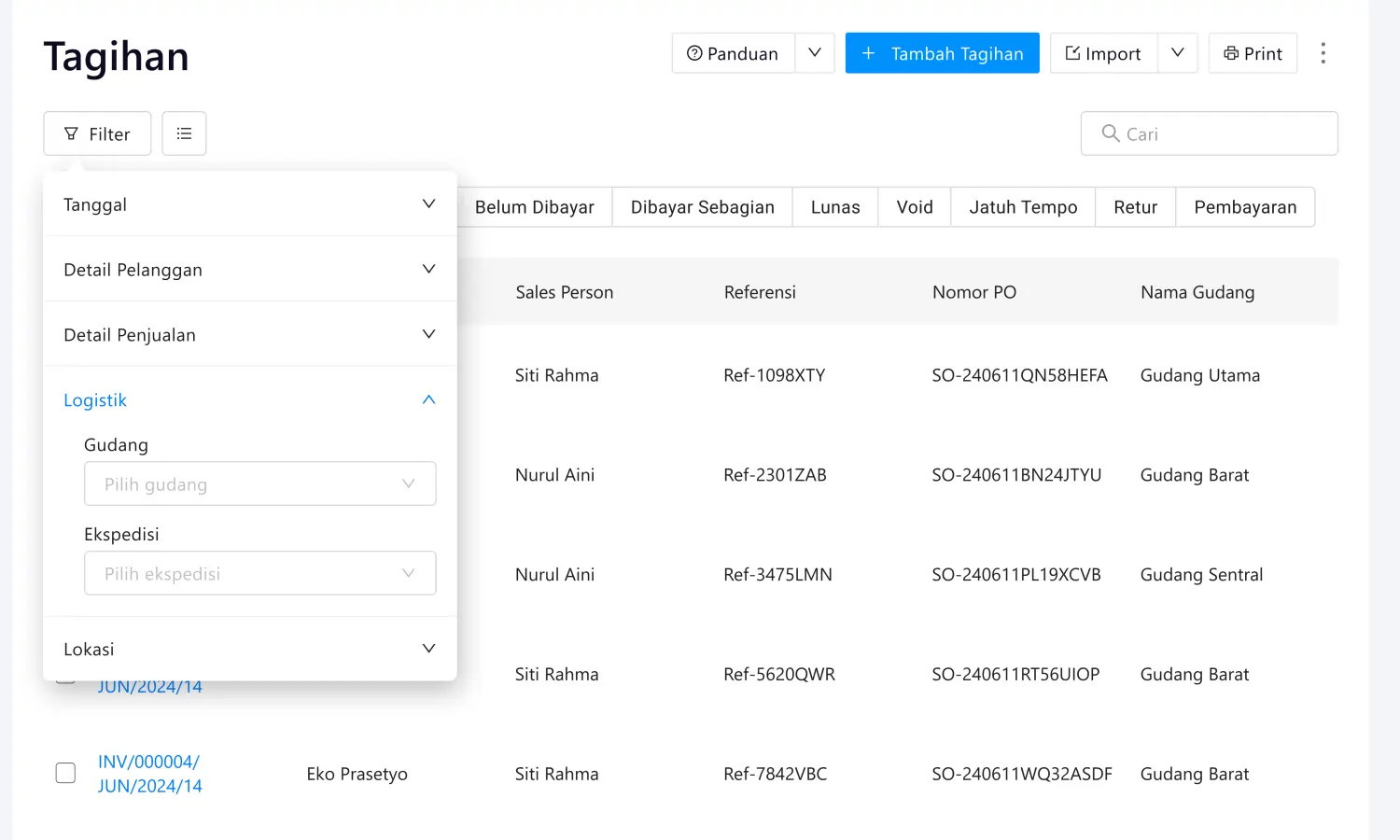Screen dimensions: 1400x840
Task: Click the magnifier icon in the search bar
Action: 1111,133
